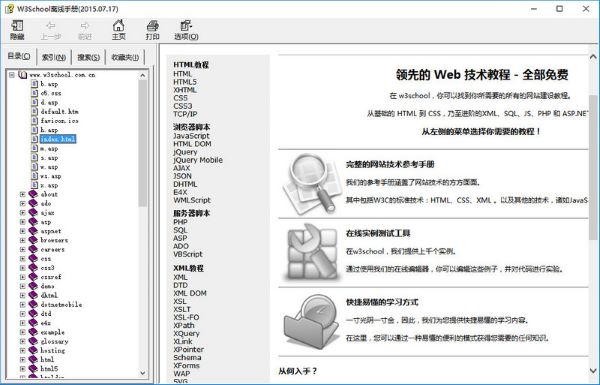600x385 pixels.
Task: Switch to the 索引(N) index tab
Action: [54, 57]
